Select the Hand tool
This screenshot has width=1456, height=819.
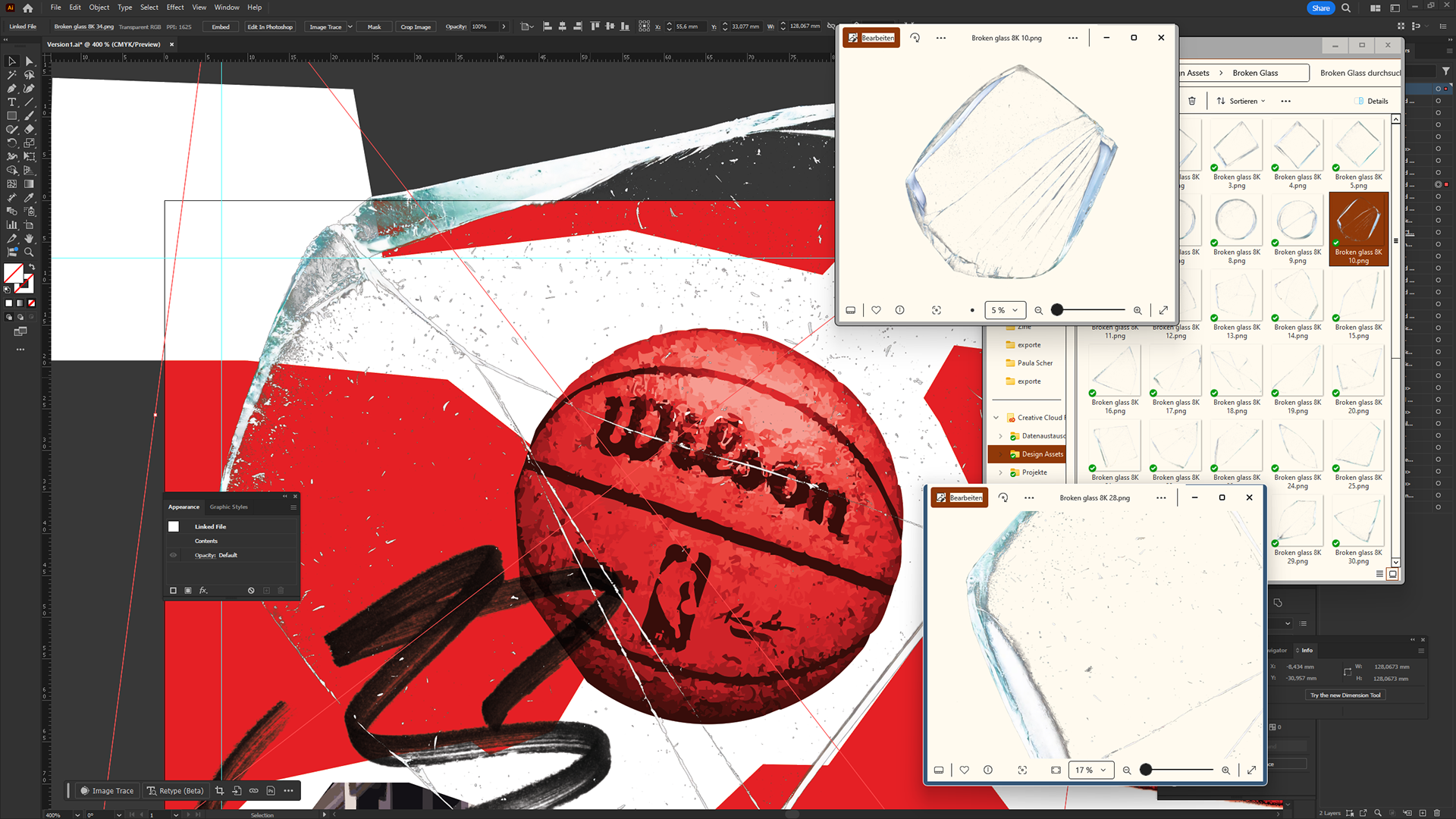pyautogui.click(x=29, y=238)
